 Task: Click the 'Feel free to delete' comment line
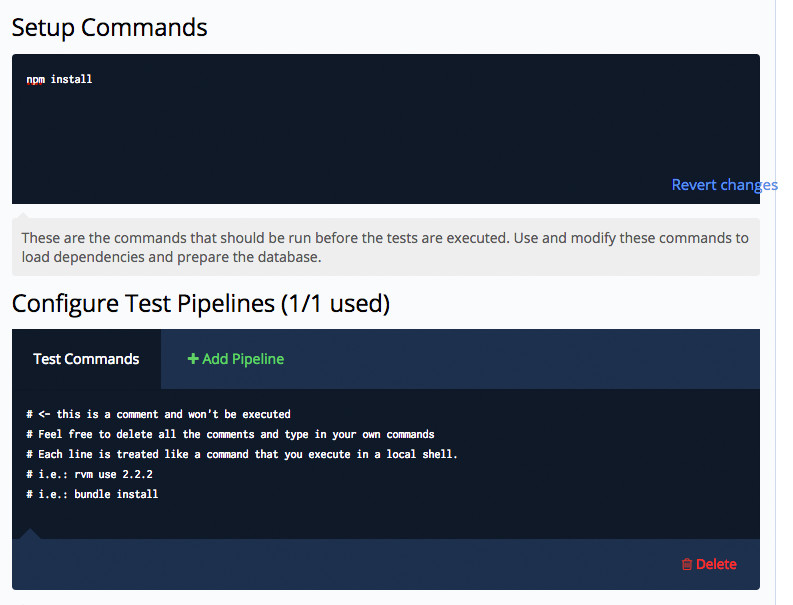230,434
